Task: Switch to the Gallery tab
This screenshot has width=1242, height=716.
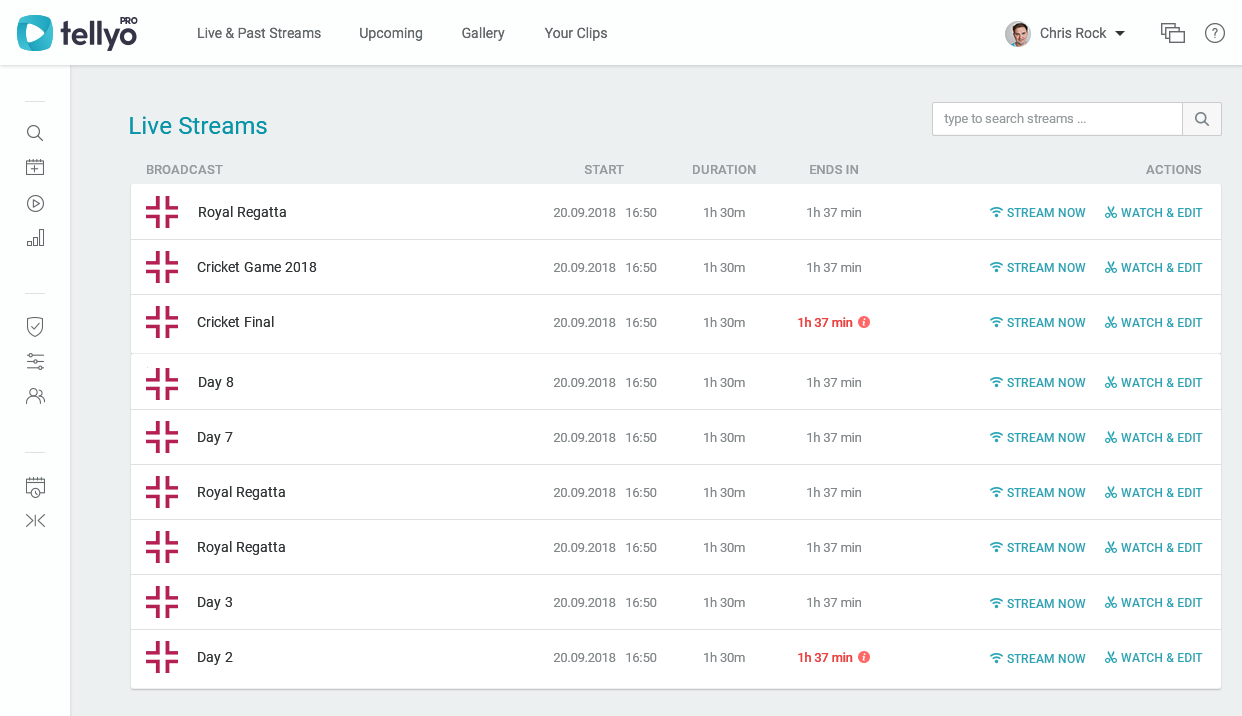Action: (483, 33)
